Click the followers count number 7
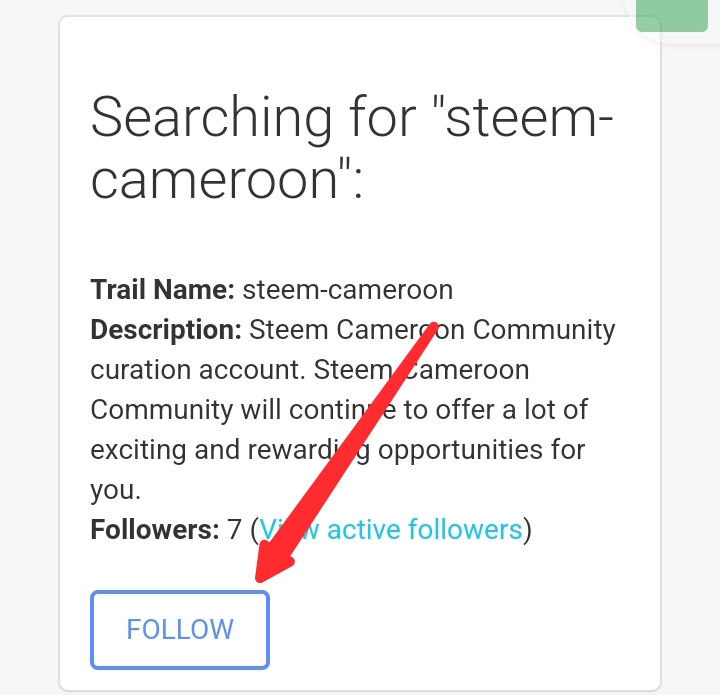 coord(235,529)
